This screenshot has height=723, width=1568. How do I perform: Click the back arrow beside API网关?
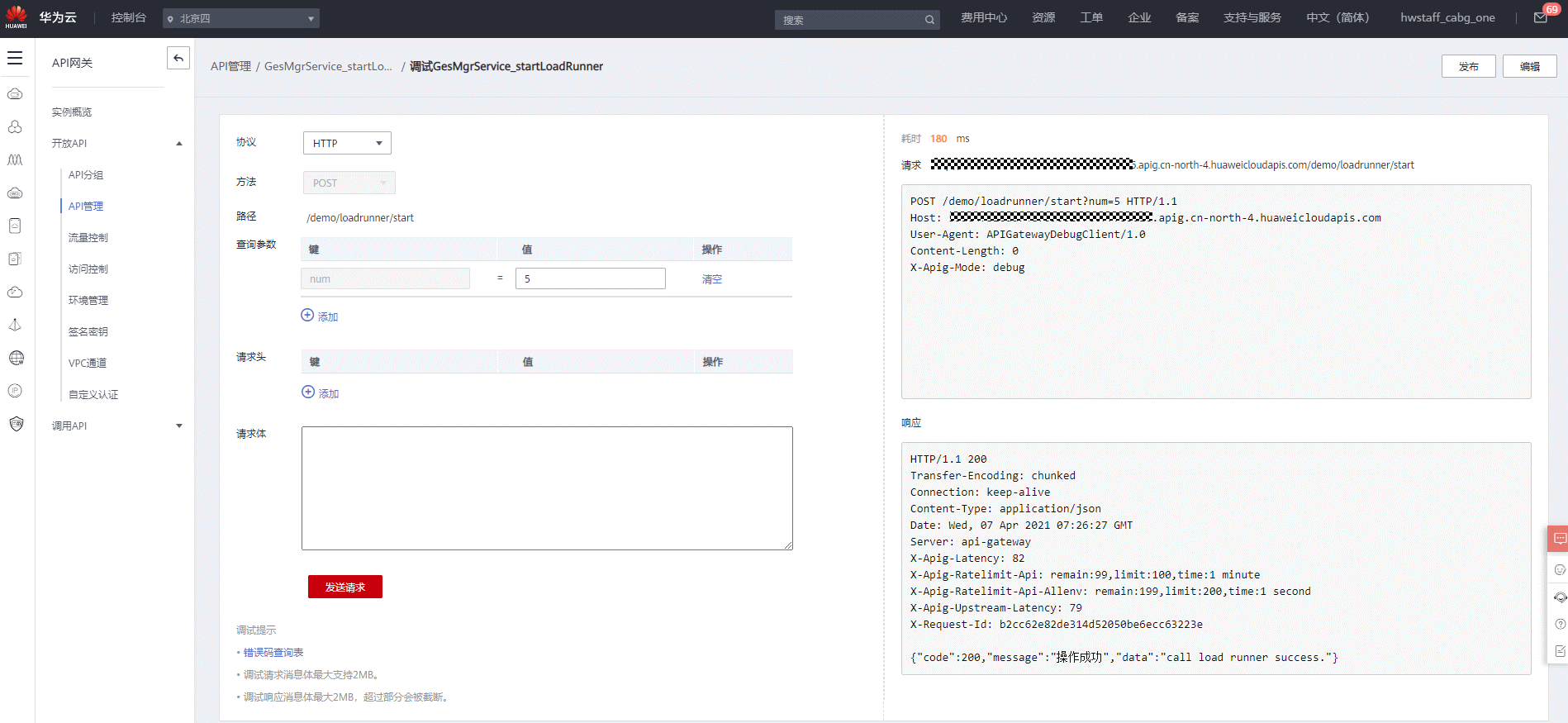click(178, 58)
